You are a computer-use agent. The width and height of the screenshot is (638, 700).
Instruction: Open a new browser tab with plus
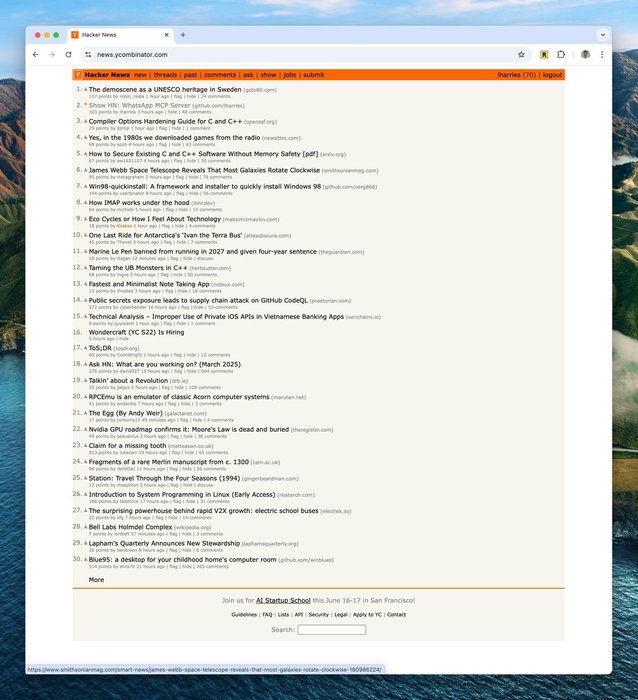tap(183, 35)
